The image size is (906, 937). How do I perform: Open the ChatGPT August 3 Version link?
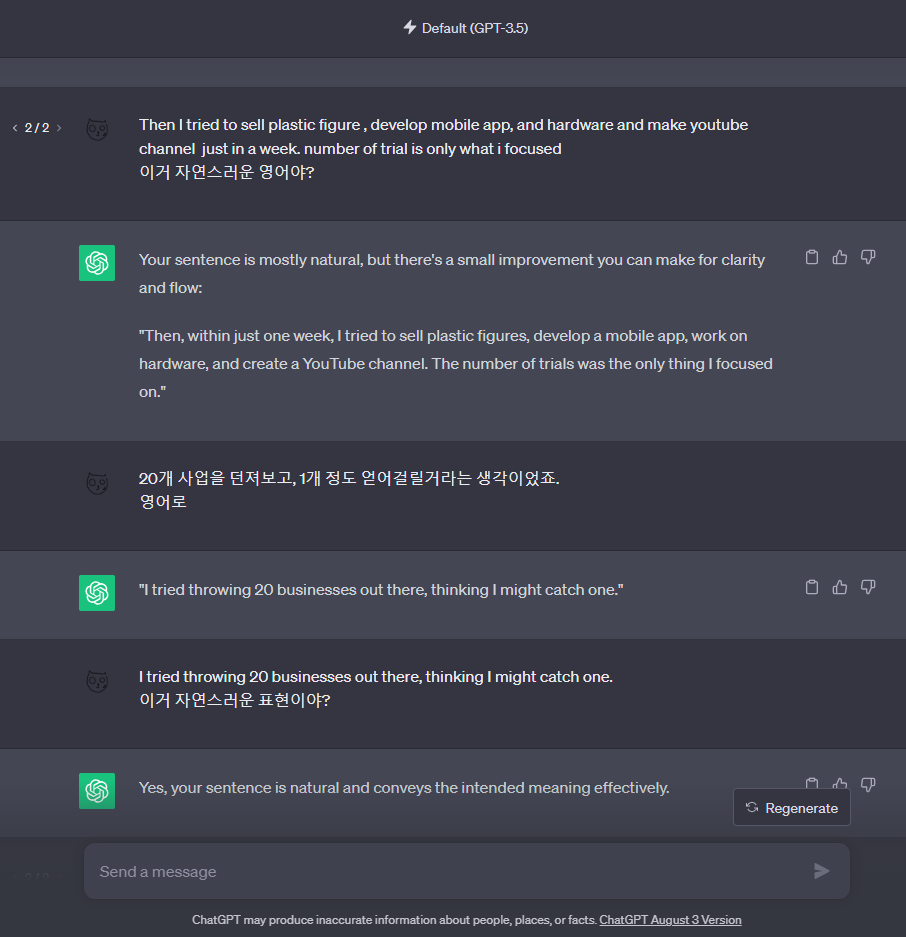(x=670, y=919)
